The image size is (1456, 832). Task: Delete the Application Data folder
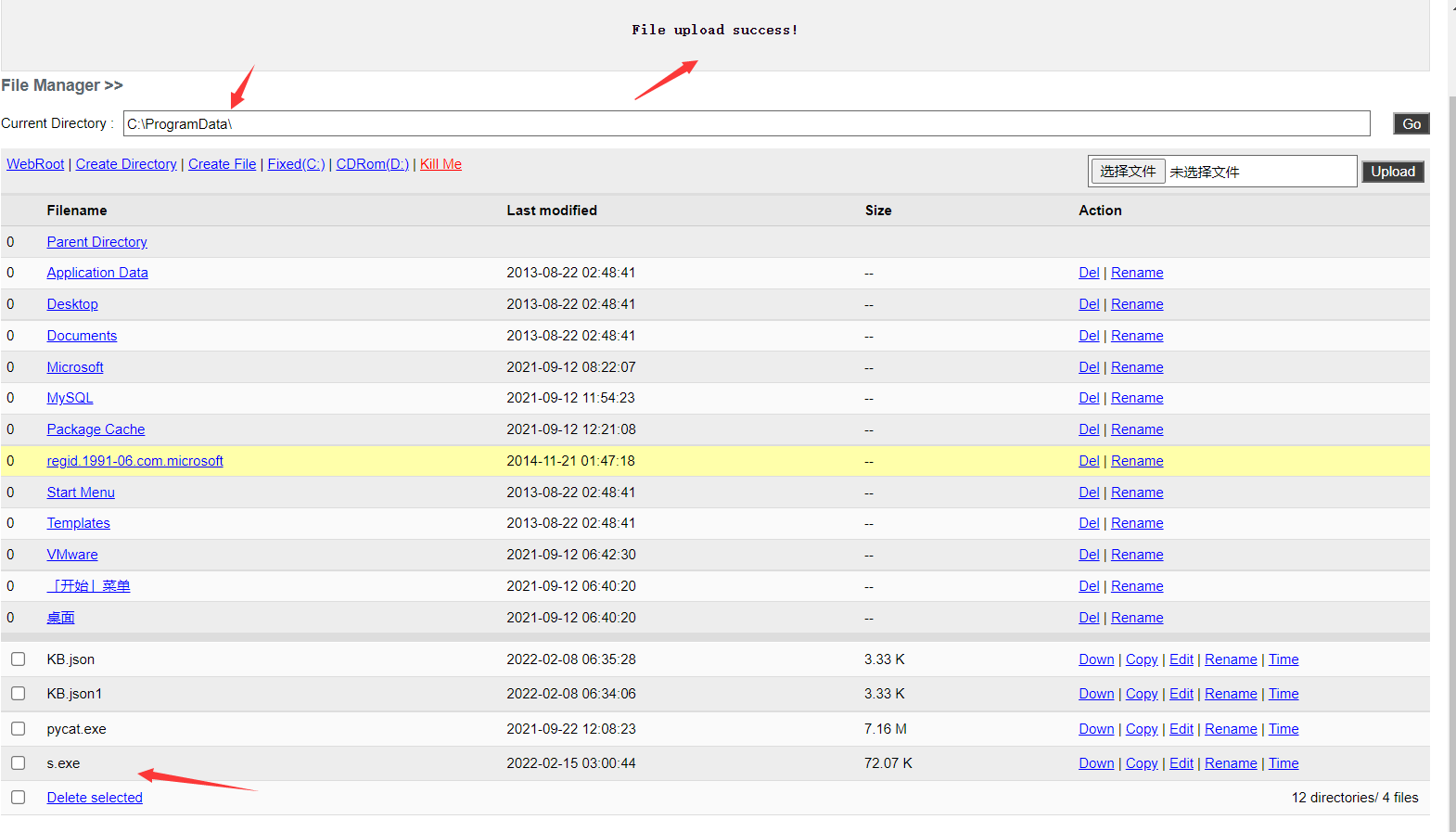click(1089, 273)
